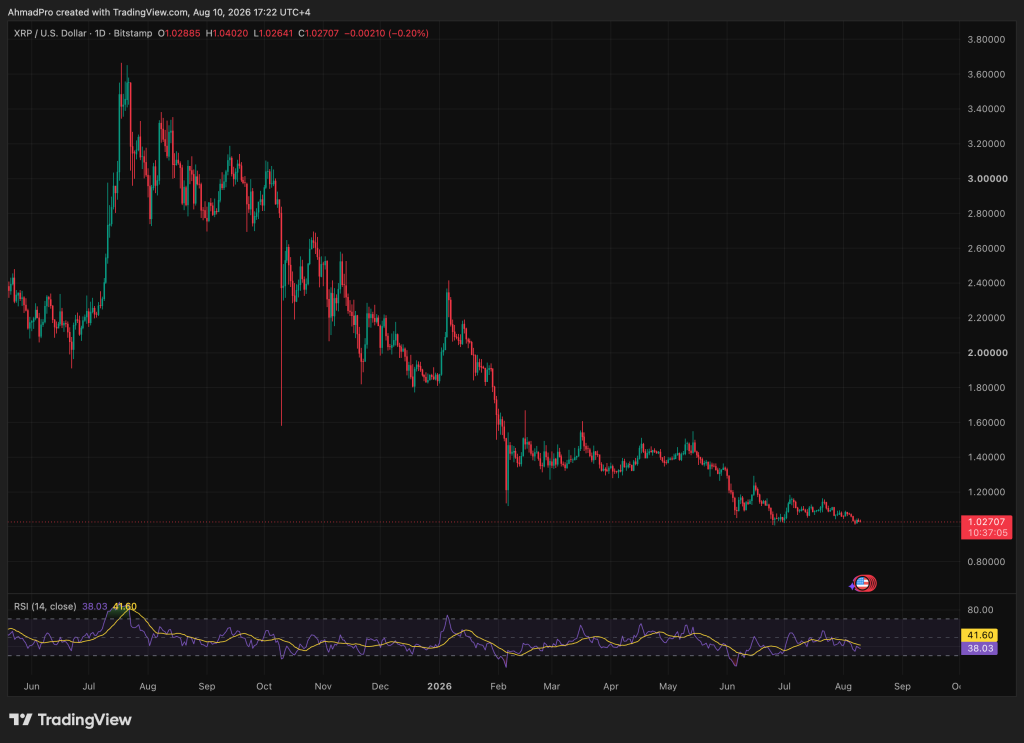Viewport: 1024px width, 743px height.
Task: Click the 0.80000 price axis label
Action: (986, 561)
